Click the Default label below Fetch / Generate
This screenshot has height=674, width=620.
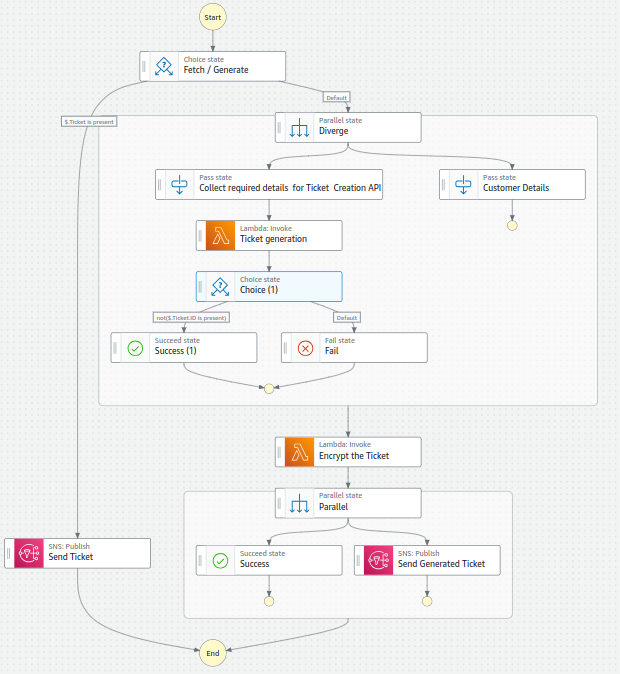336,98
